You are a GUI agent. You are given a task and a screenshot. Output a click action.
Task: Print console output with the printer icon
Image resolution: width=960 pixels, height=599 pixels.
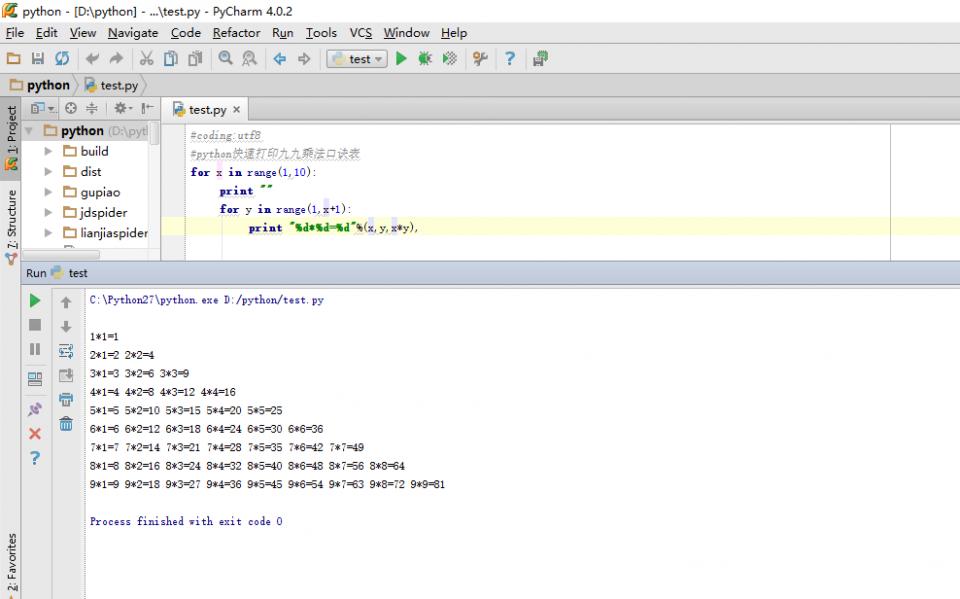(x=66, y=400)
